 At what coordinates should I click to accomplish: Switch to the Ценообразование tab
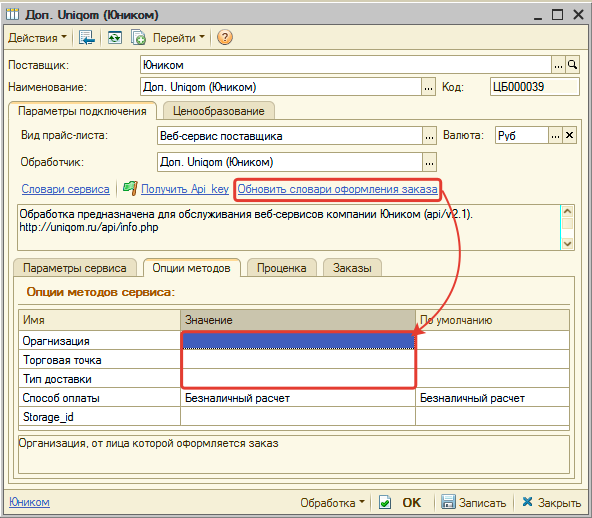tap(219, 111)
